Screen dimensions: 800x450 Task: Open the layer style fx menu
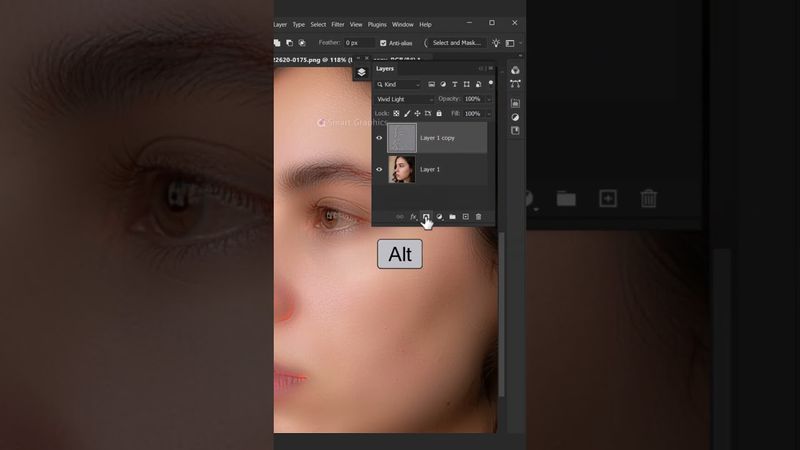click(413, 216)
